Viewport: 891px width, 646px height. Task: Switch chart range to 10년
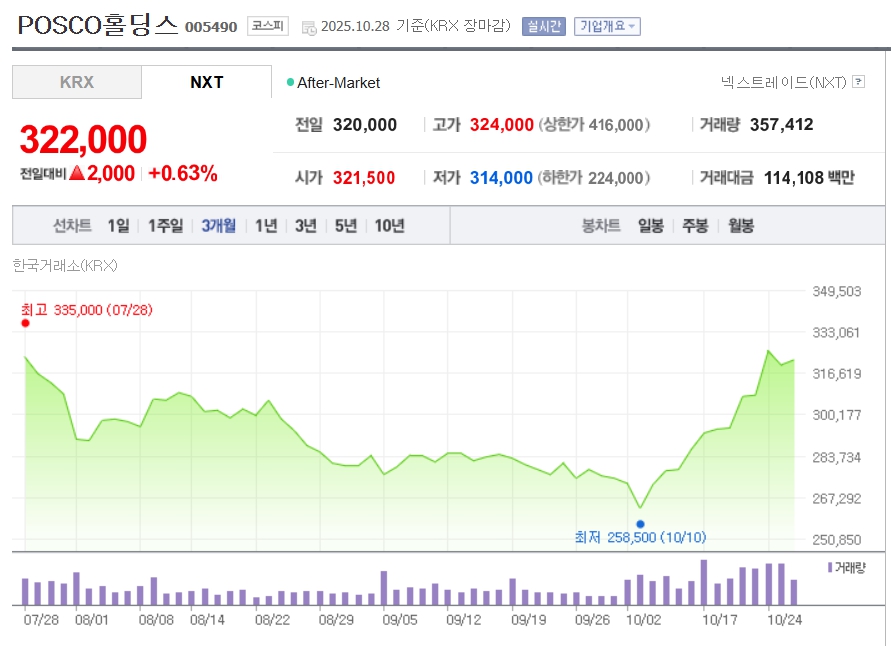coord(389,226)
